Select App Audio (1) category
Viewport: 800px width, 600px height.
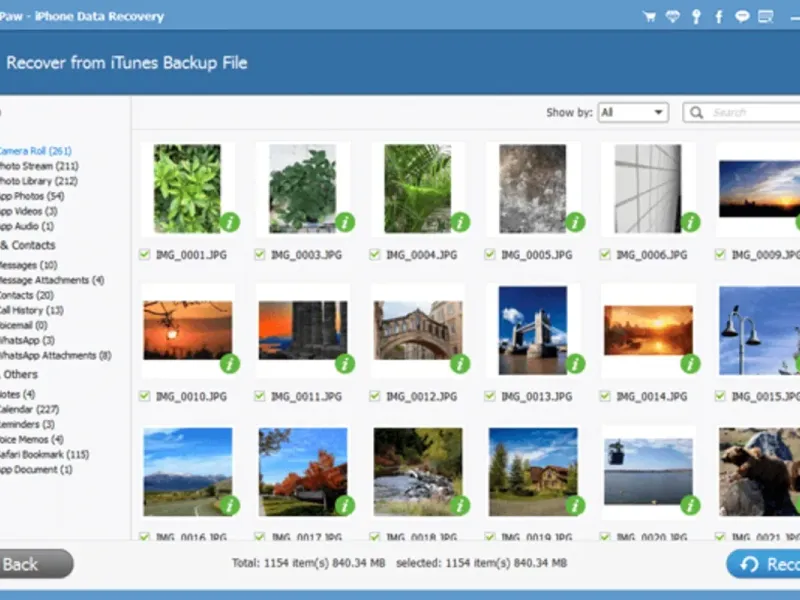[26, 226]
